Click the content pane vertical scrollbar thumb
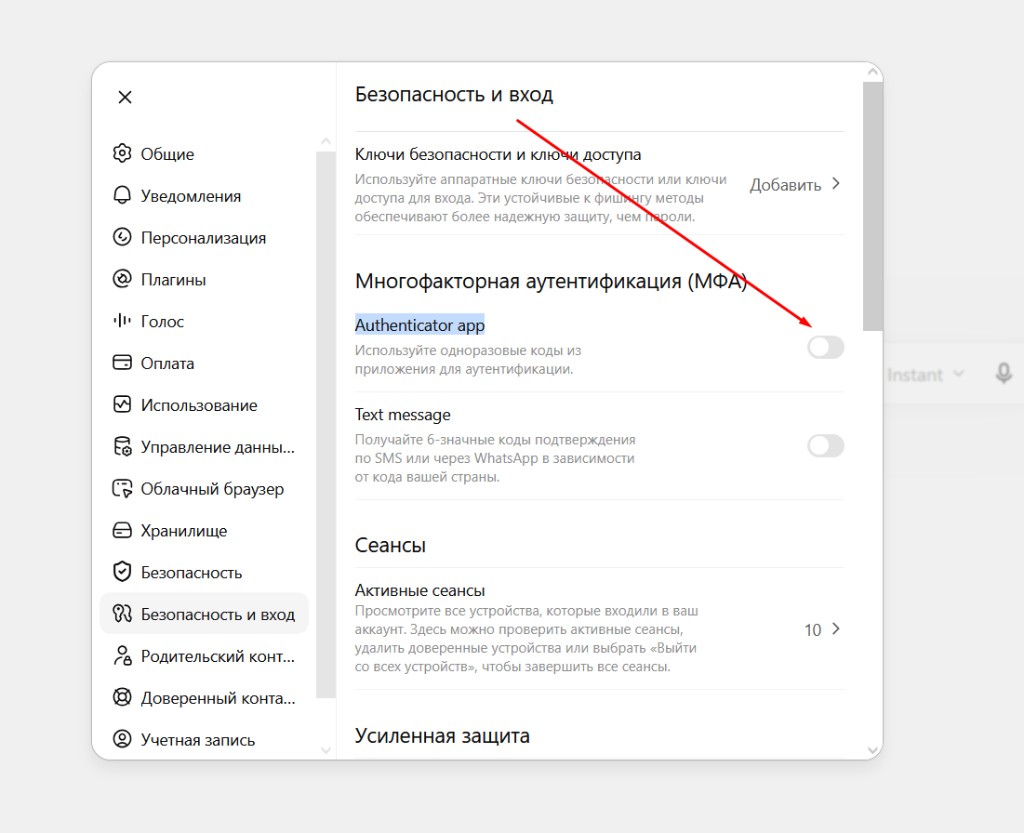 click(x=872, y=206)
